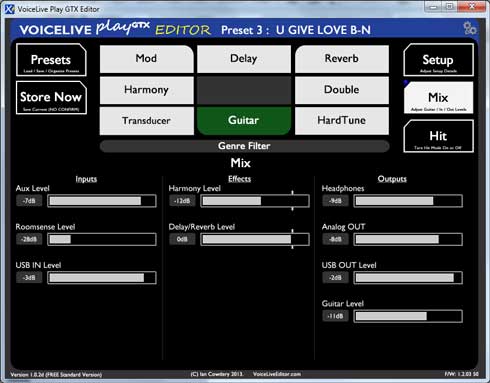The height and width of the screenshot is (383, 490).
Task: Select the Mix page tab
Action: click(438, 98)
